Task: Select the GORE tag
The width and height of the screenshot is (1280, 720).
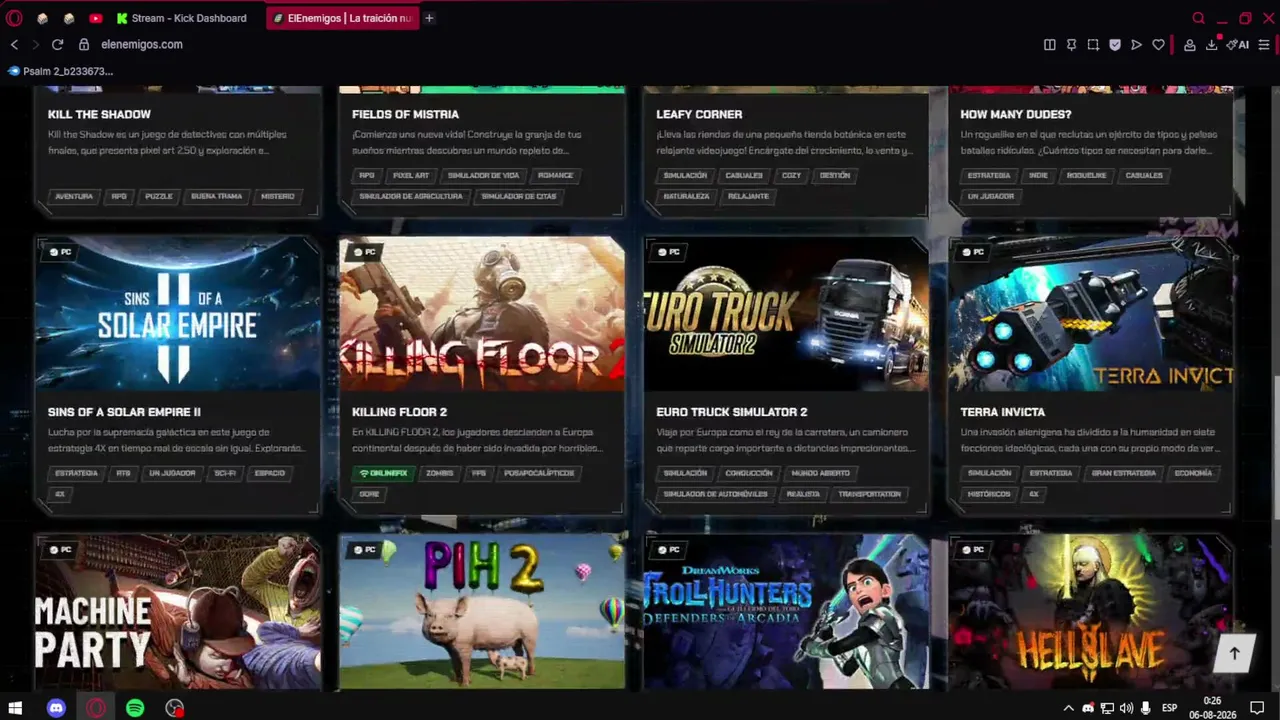Action: 369,494
